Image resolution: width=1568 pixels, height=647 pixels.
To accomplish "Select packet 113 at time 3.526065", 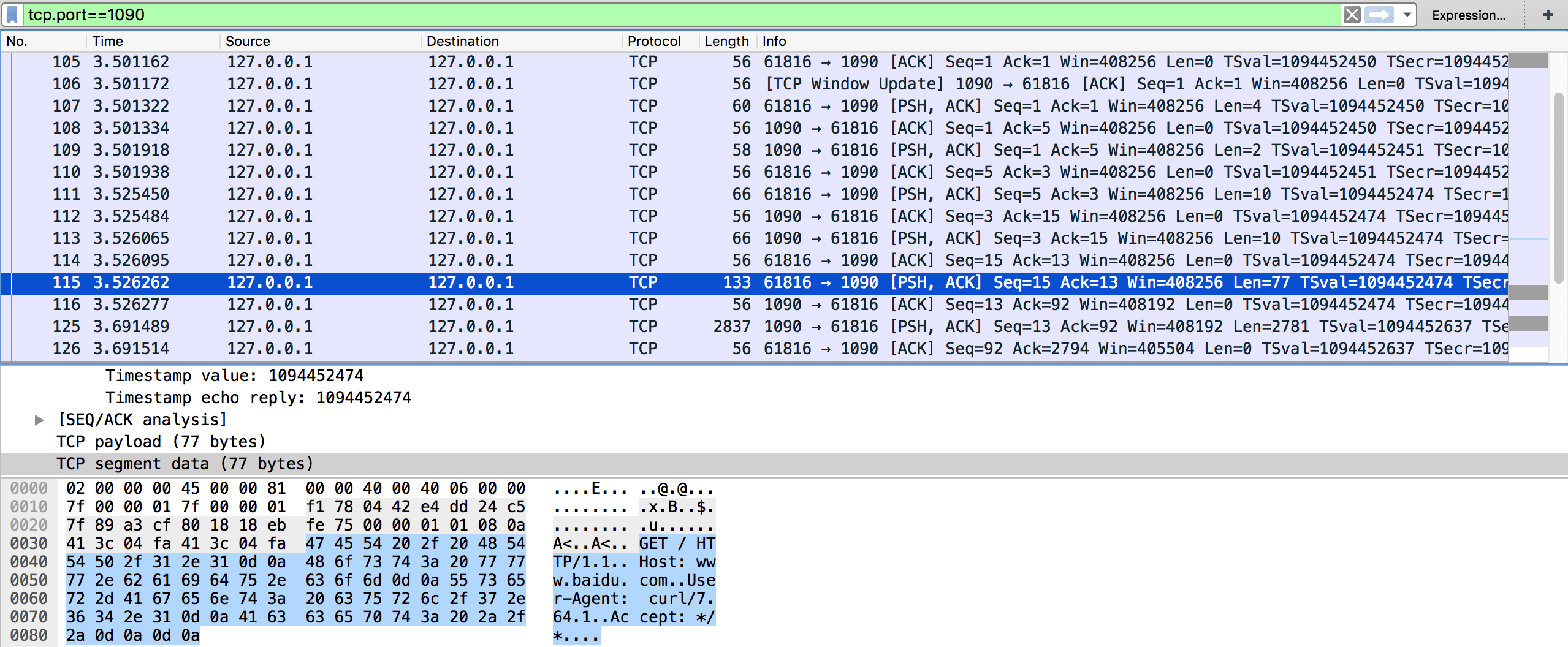I will click(755, 238).
